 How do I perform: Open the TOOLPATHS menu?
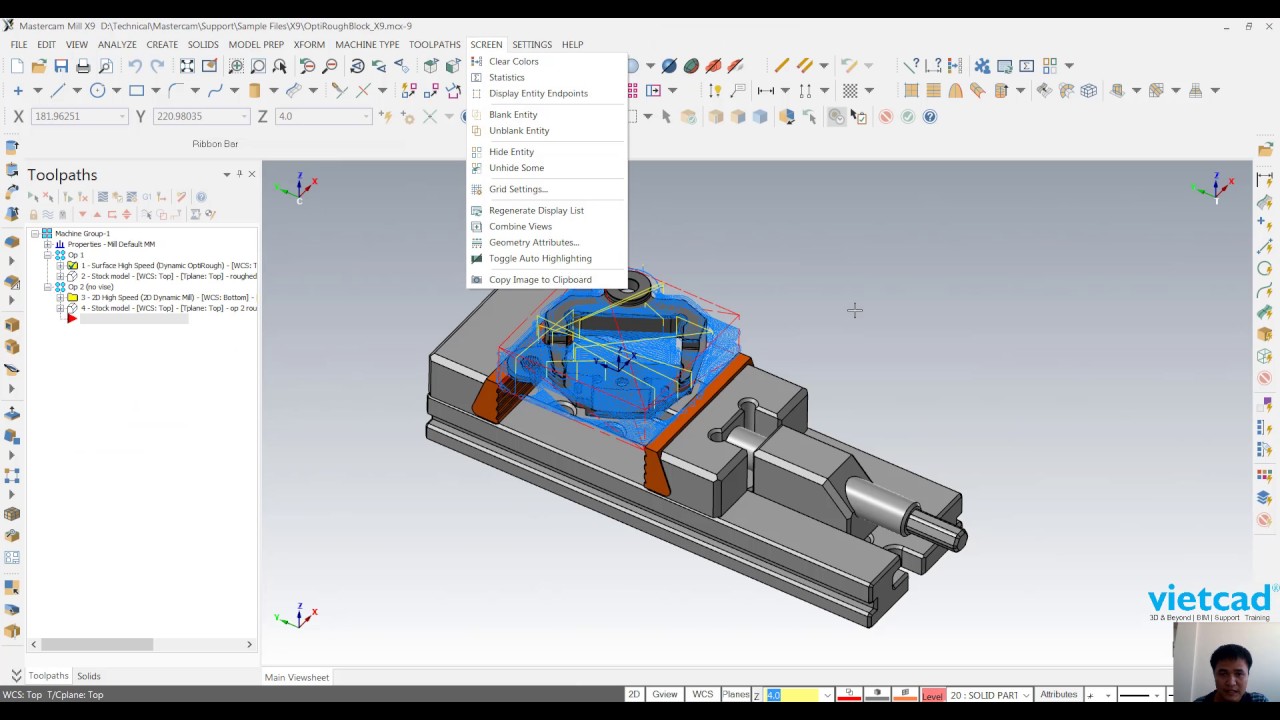(434, 44)
